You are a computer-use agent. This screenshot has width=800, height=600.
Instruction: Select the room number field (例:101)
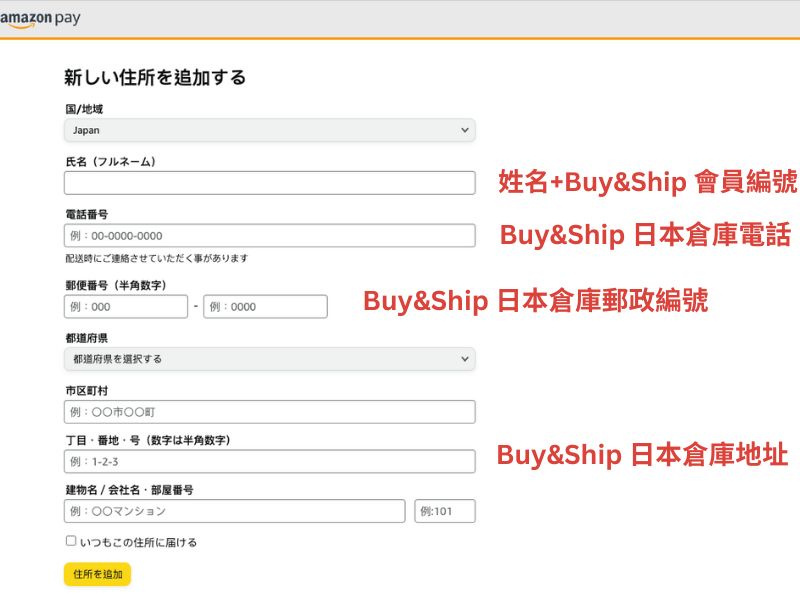pyautogui.click(x=445, y=511)
